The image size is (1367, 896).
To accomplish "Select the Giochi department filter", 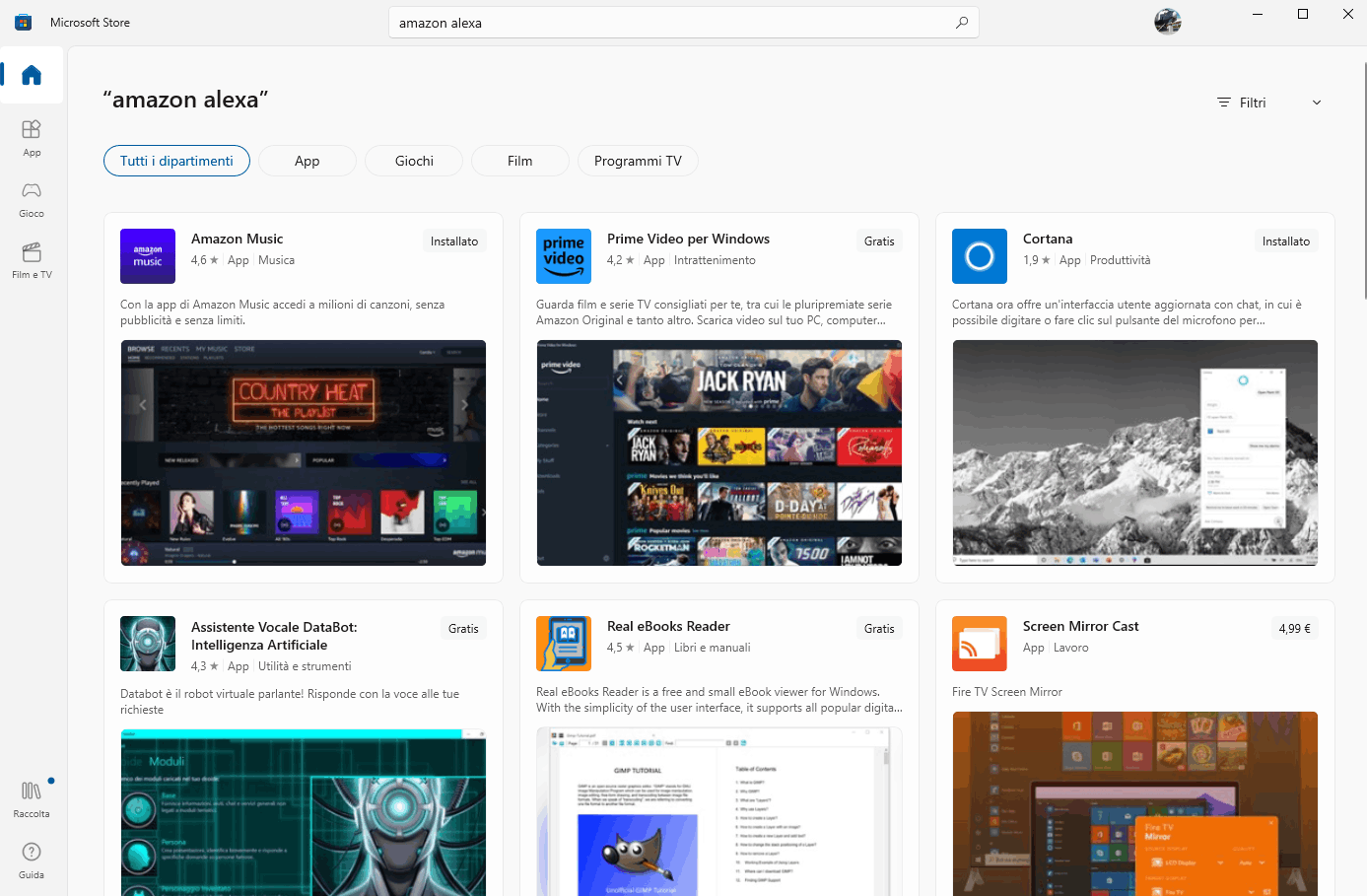I will click(x=414, y=161).
